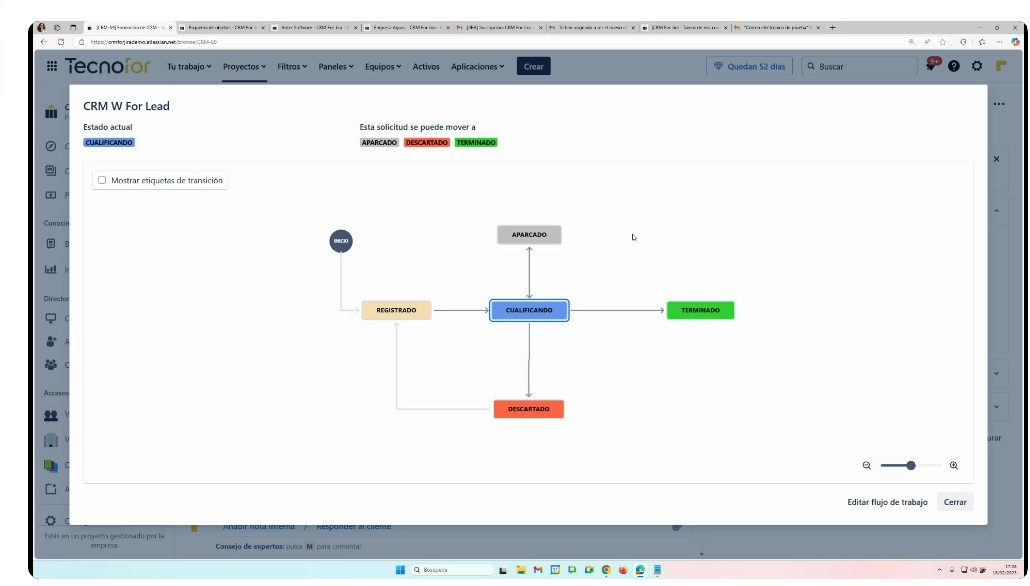
Task: Click the Buscar search field in Jira
Action: pyautogui.click(x=859, y=66)
